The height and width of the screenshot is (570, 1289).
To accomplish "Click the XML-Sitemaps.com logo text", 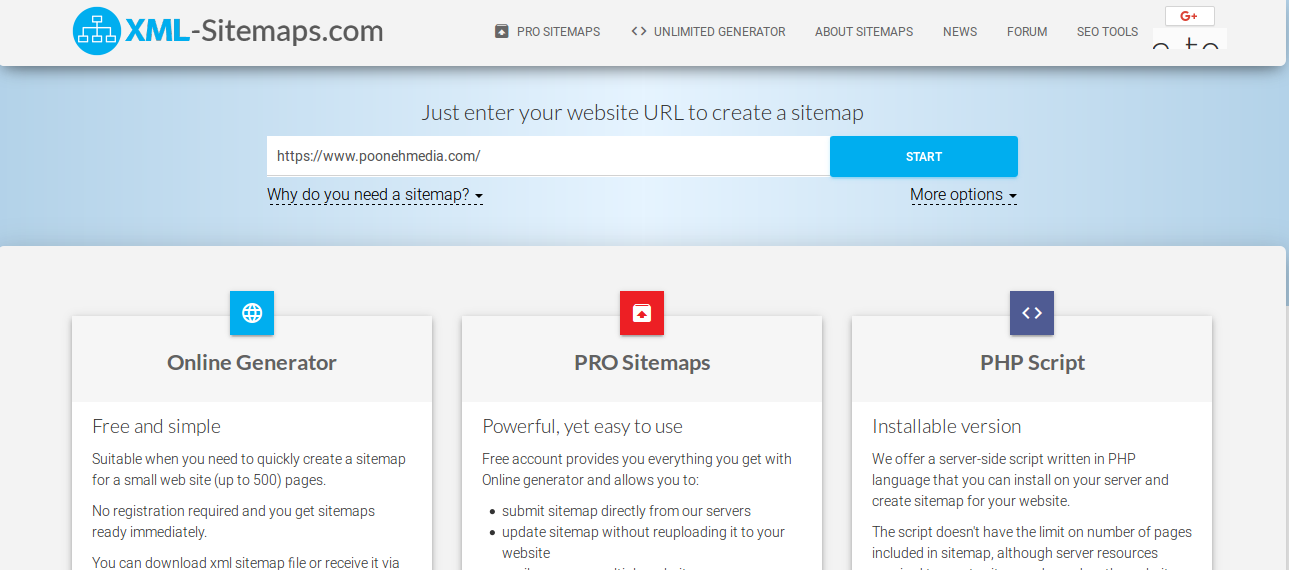I will tap(254, 31).
